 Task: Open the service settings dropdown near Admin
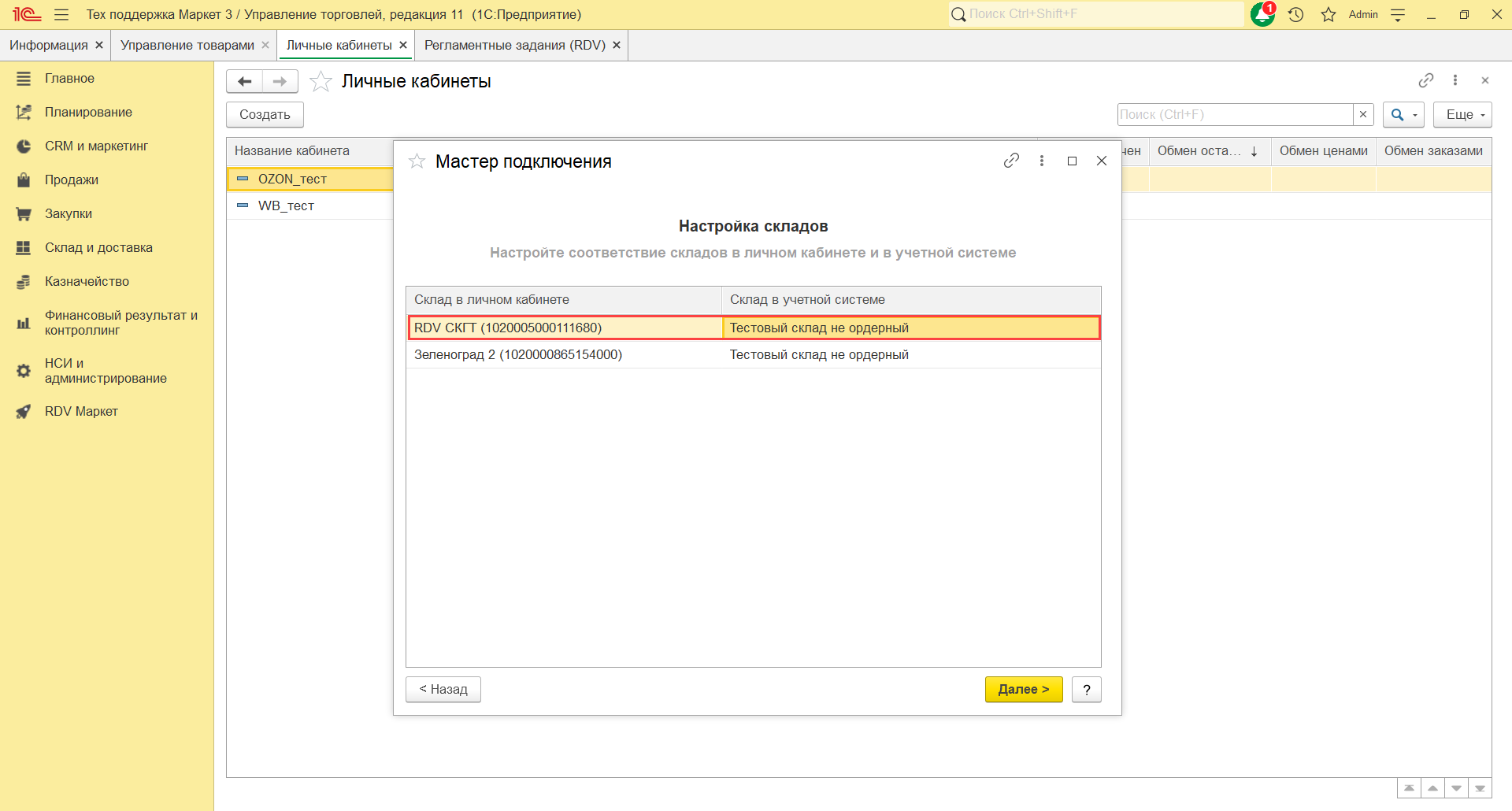coord(1398,15)
